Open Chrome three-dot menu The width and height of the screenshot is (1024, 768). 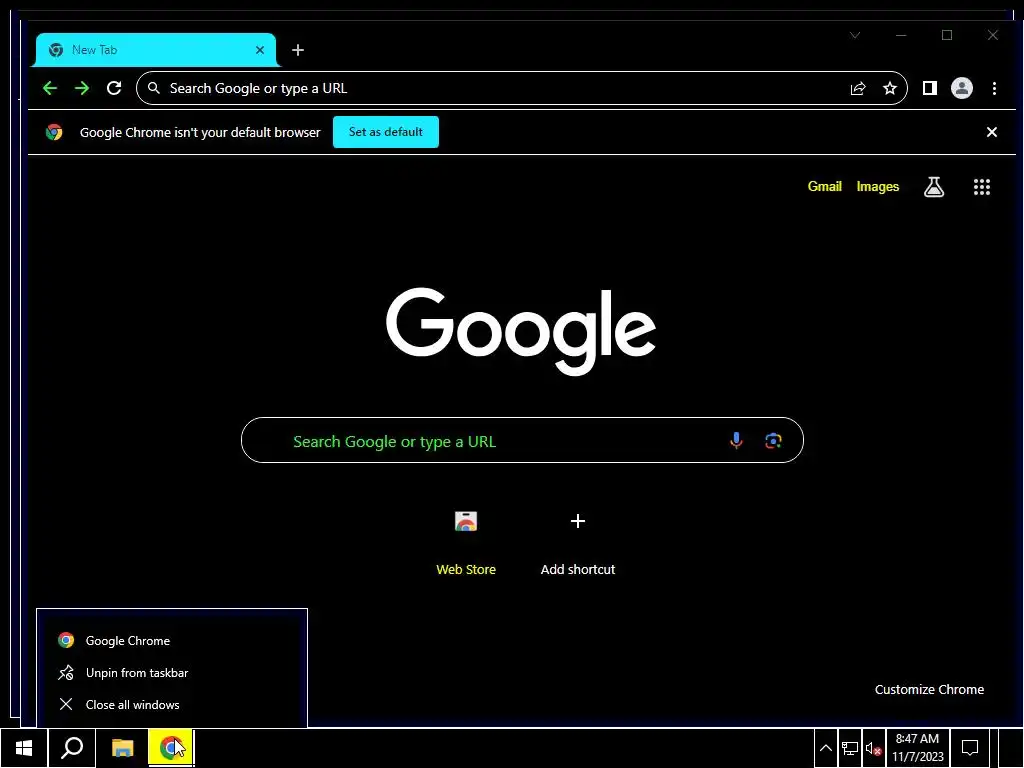994,88
